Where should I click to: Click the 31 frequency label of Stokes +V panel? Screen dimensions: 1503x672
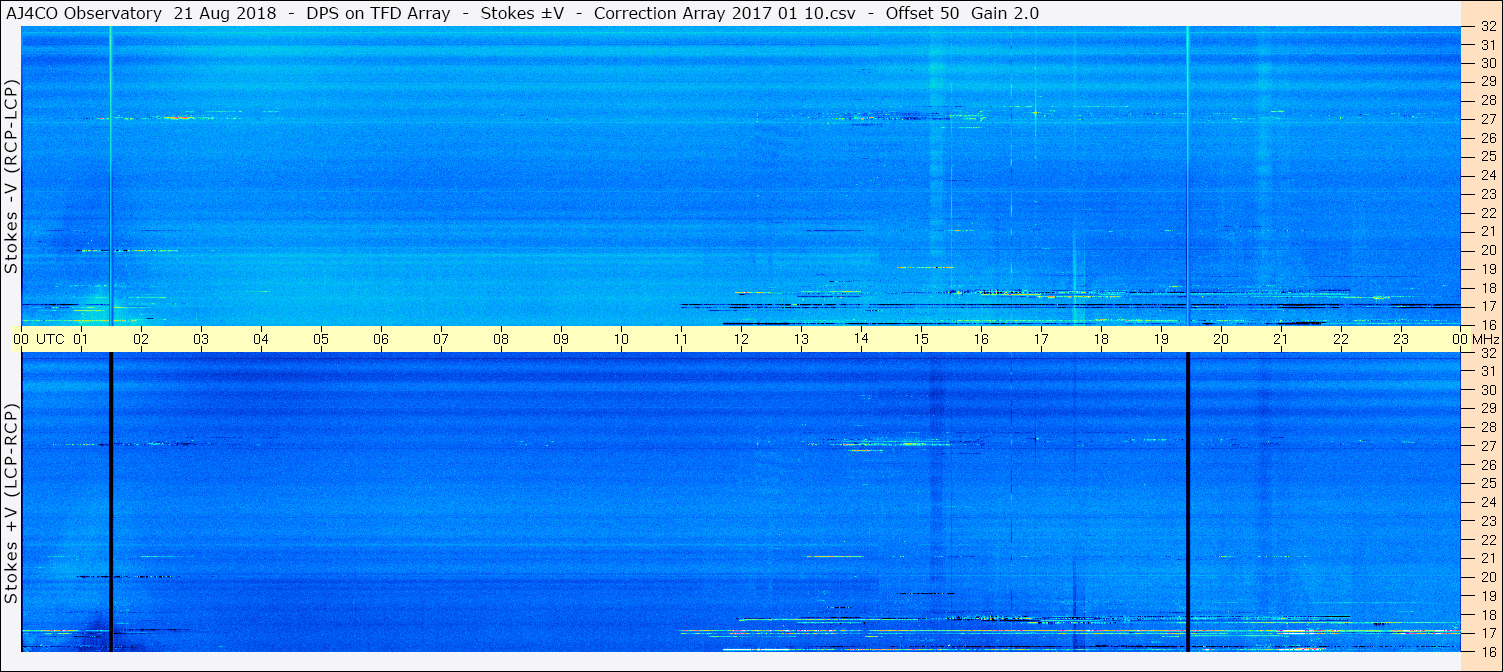[1488, 371]
